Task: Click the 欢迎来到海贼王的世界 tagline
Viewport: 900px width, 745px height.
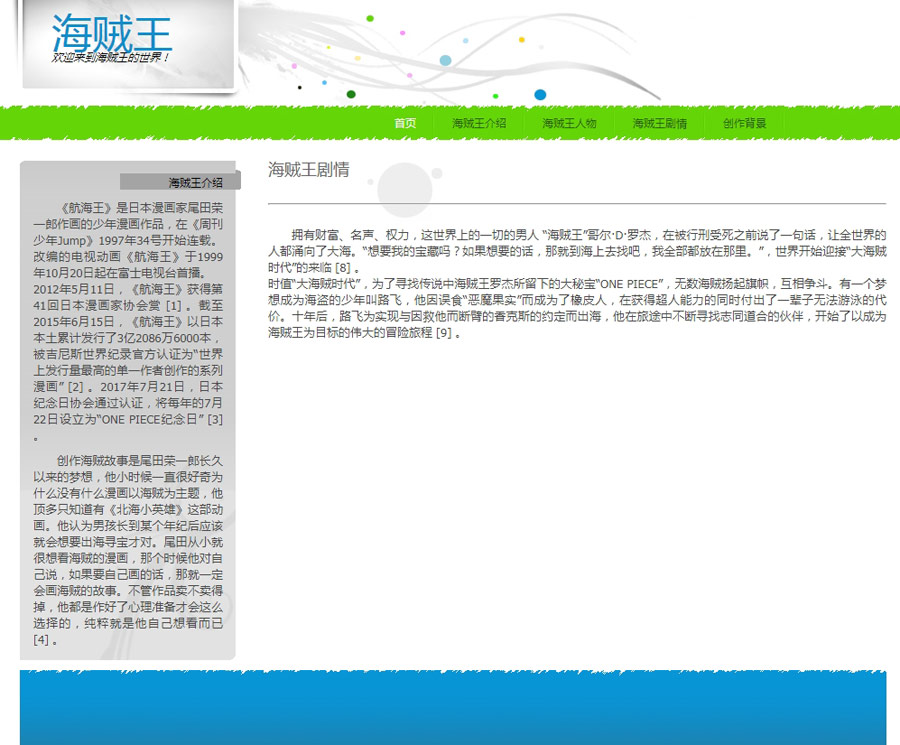Action: coord(111,57)
